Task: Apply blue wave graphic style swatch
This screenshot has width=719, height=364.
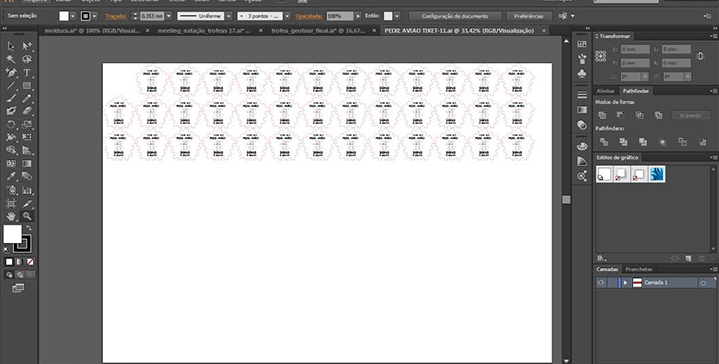Action: pos(657,174)
